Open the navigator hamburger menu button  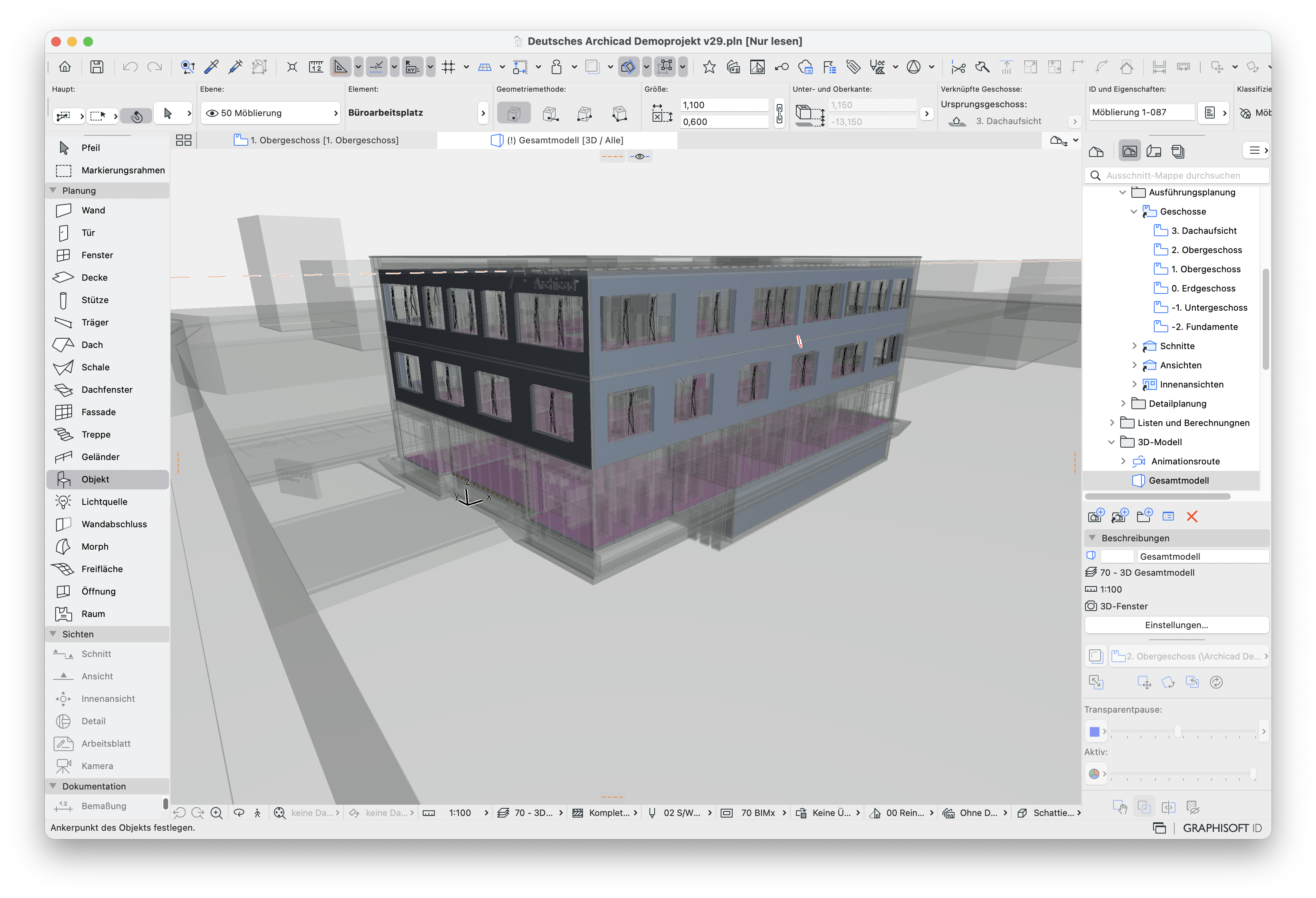click(x=1256, y=151)
